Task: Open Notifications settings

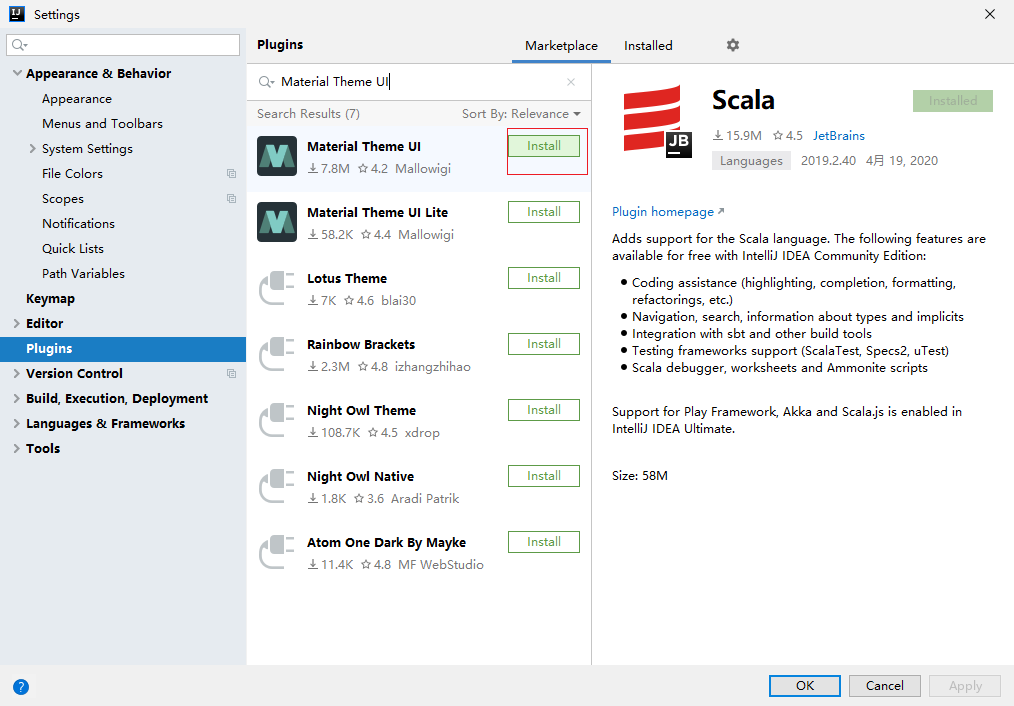Action: pyautogui.click(x=78, y=224)
